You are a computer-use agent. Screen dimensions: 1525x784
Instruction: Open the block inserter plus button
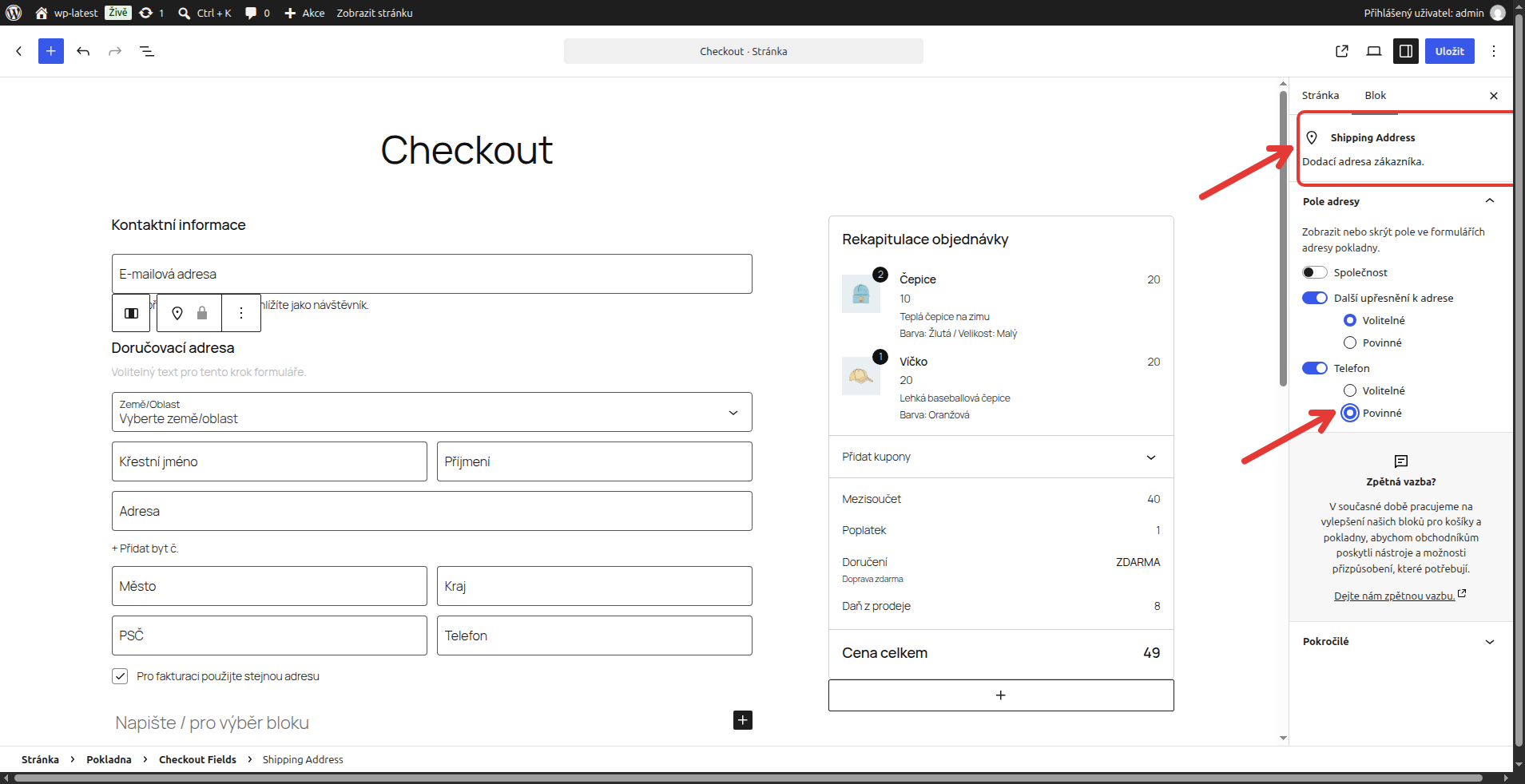tap(51, 51)
